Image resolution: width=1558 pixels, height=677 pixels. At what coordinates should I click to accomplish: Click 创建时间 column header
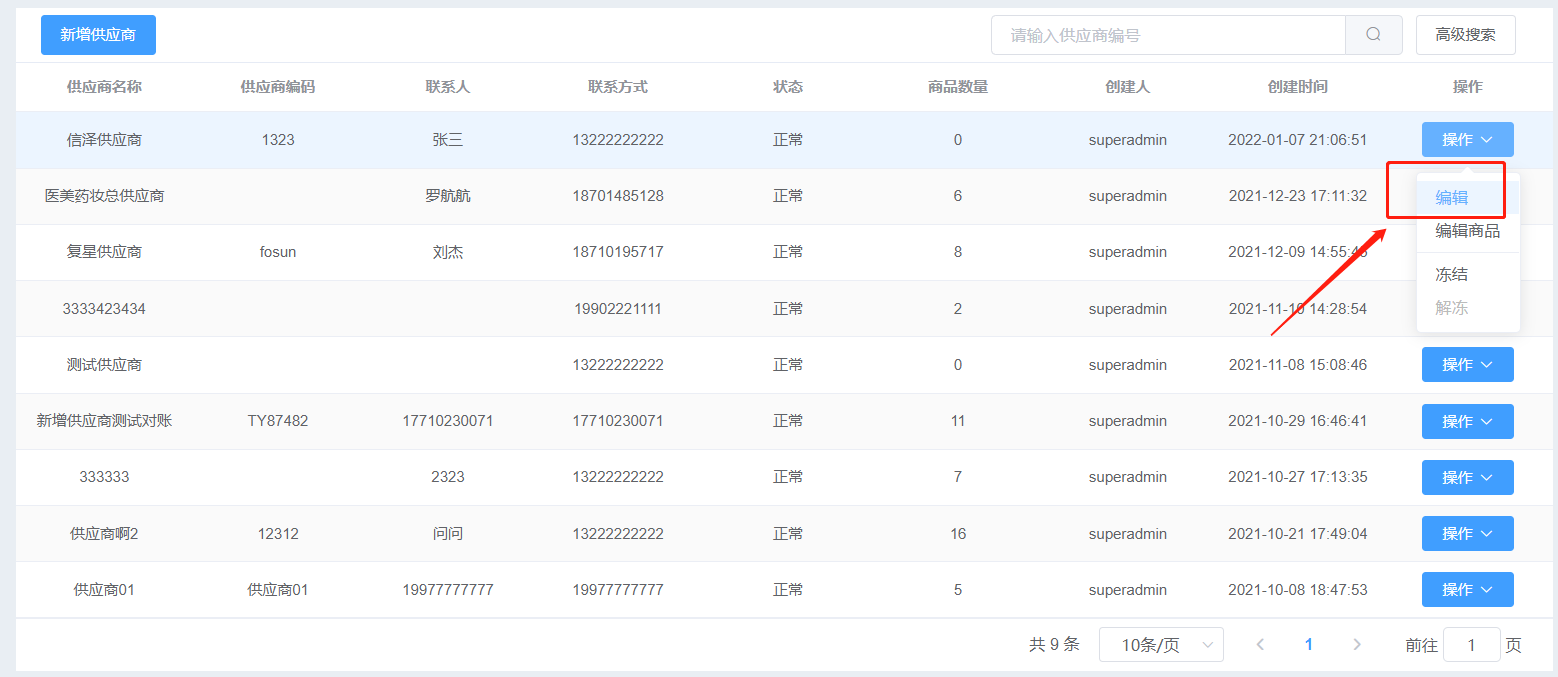(1298, 87)
